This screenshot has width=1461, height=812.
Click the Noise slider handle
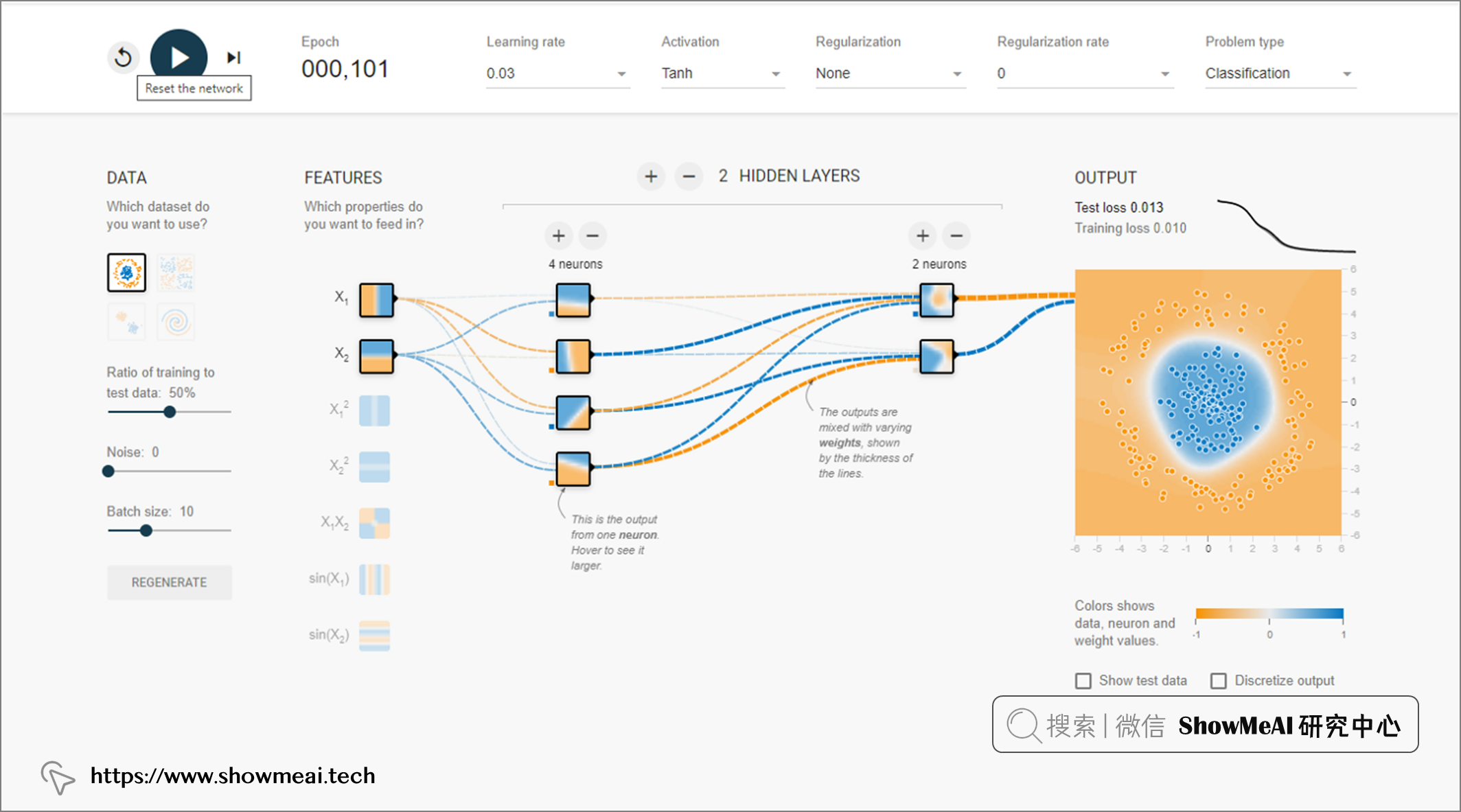point(108,471)
